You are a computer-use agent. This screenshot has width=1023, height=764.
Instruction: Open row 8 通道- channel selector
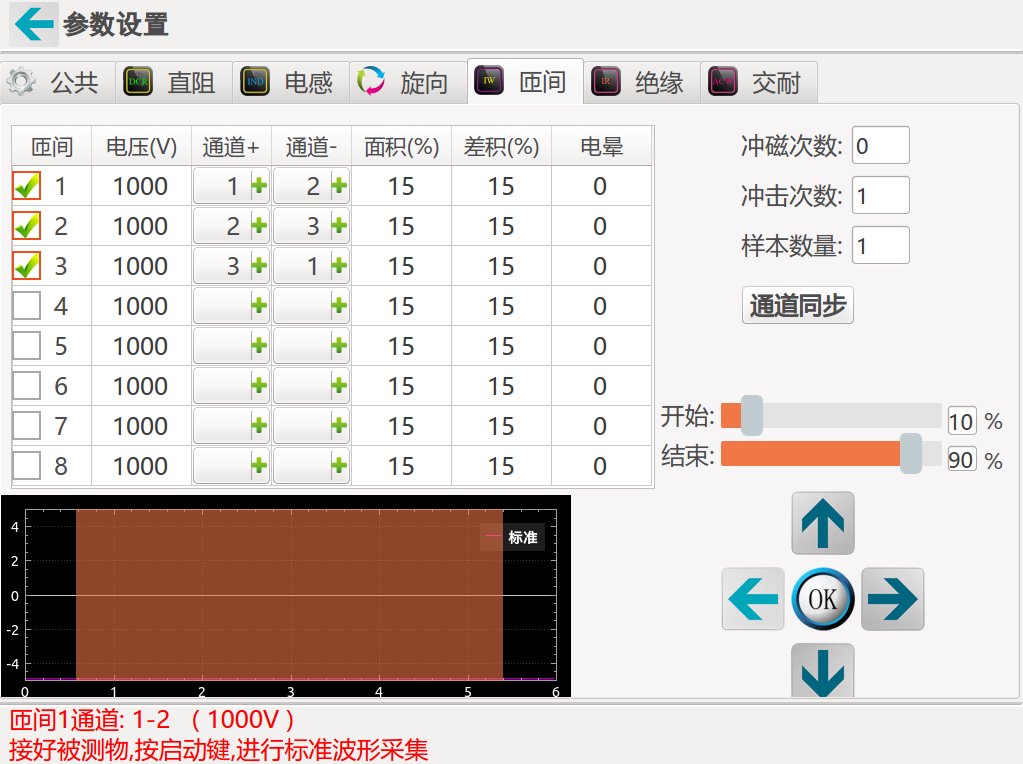[311, 466]
